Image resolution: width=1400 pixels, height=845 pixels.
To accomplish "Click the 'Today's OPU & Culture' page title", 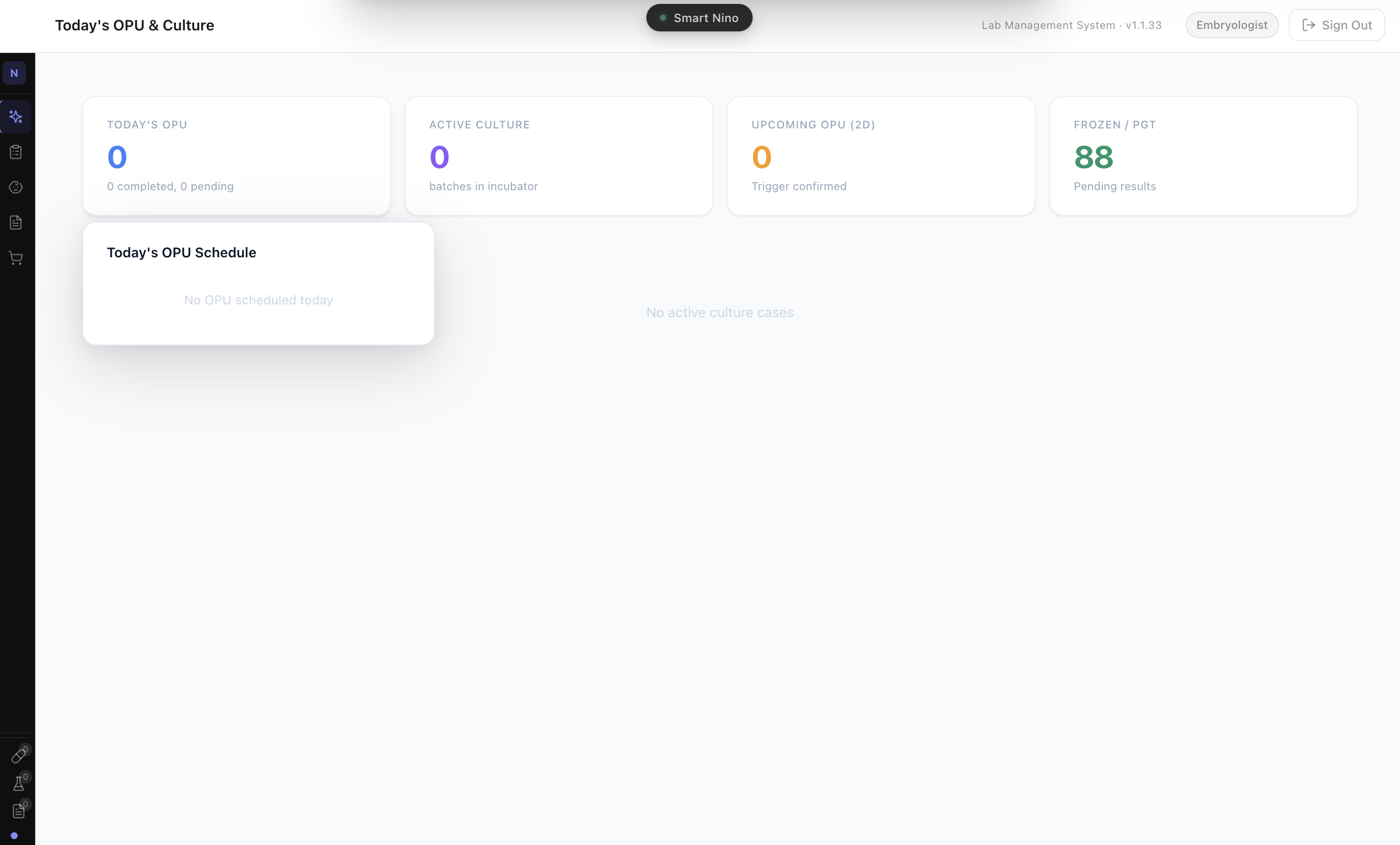I will (135, 25).
